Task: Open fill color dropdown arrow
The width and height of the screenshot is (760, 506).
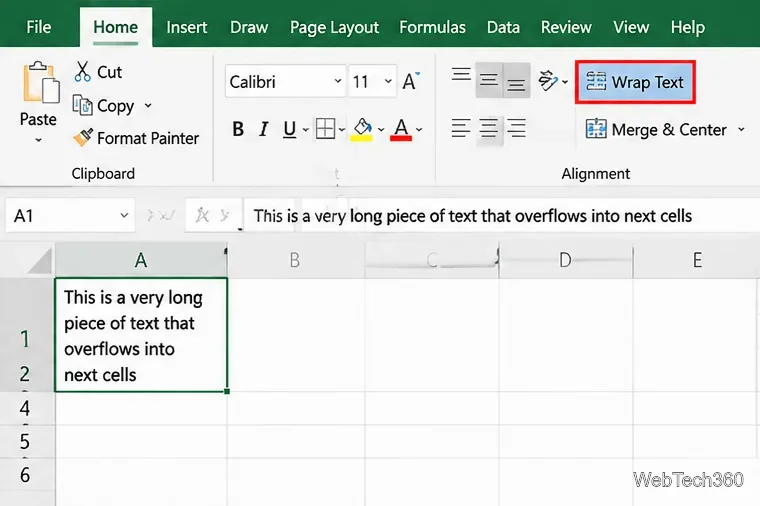Action: coord(381,130)
